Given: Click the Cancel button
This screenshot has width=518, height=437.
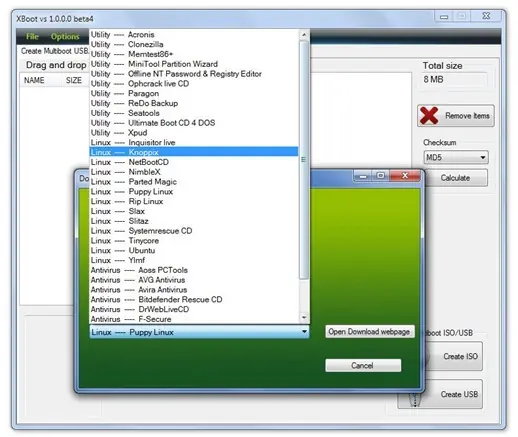Looking at the screenshot, I should pyautogui.click(x=363, y=366).
